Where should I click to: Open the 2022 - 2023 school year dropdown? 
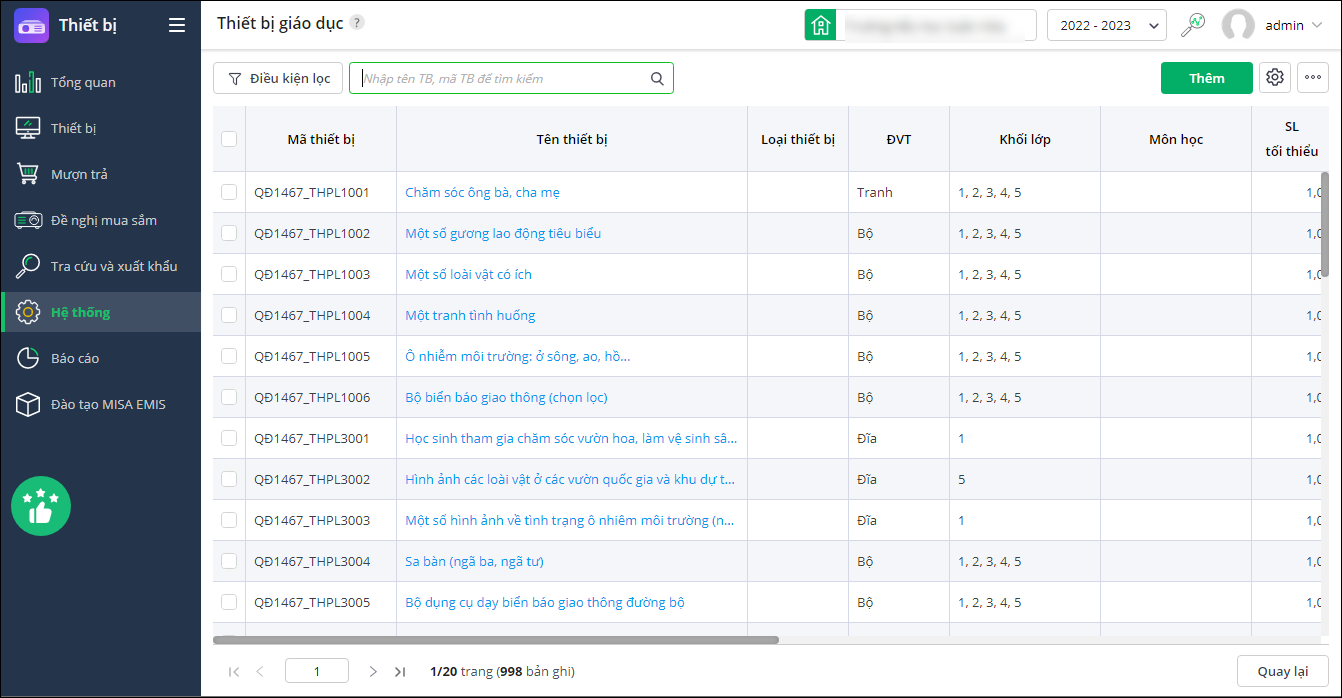(1107, 25)
